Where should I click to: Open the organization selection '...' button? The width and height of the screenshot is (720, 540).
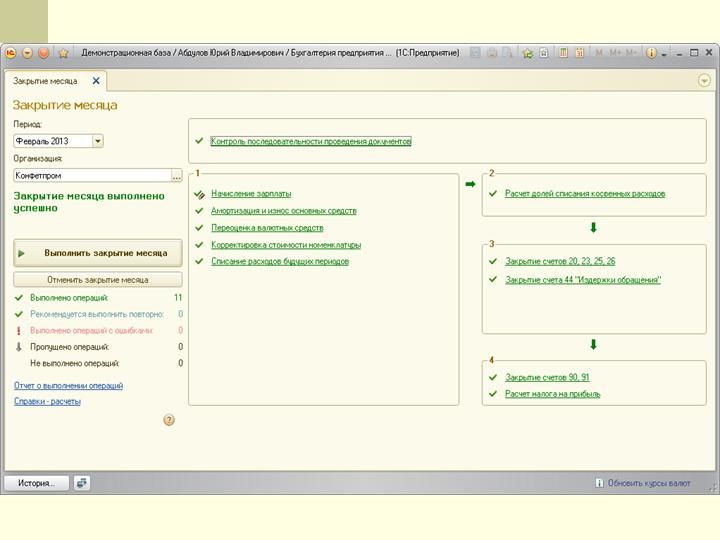coord(177,175)
